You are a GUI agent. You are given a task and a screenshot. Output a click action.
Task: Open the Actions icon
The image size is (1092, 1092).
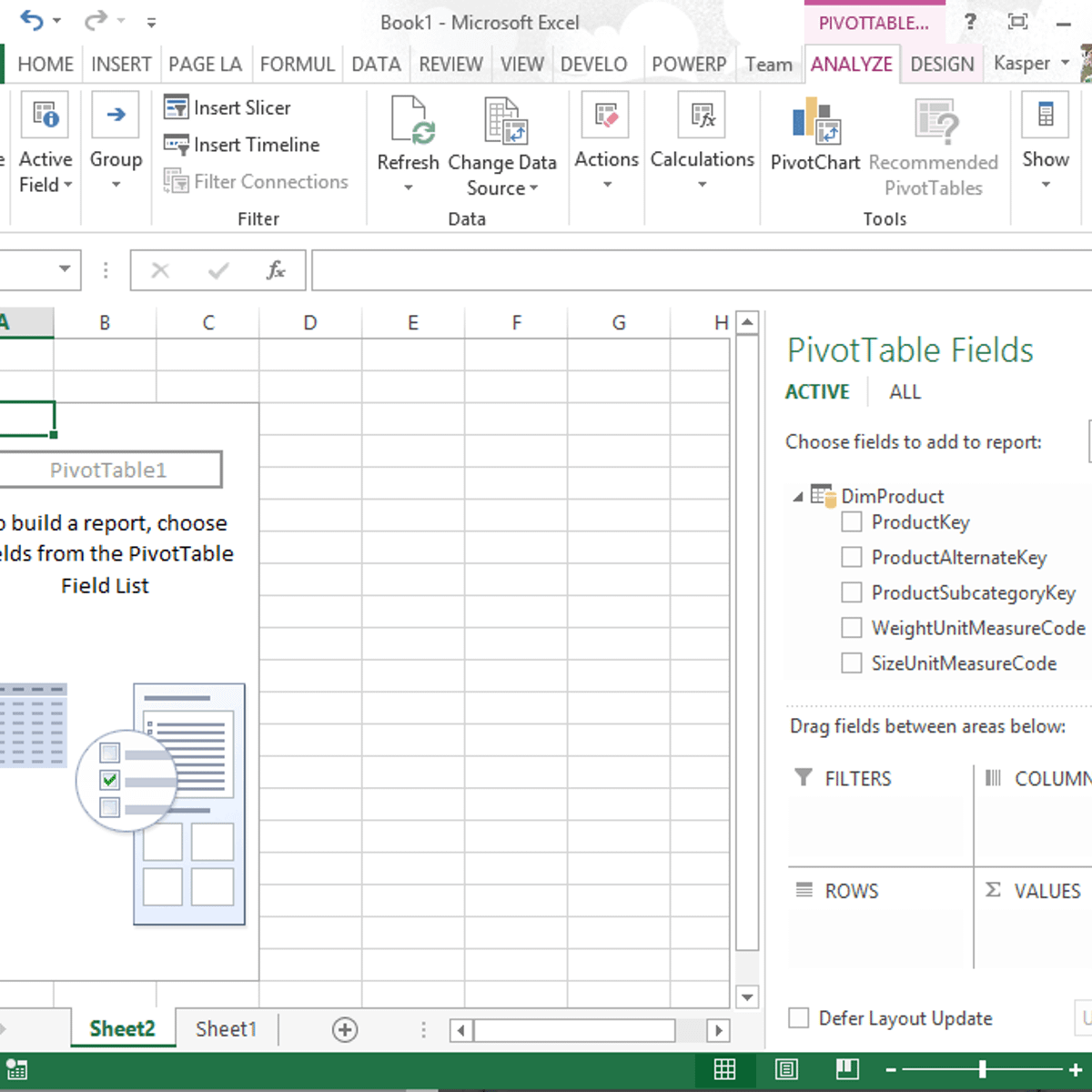click(x=606, y=116)
